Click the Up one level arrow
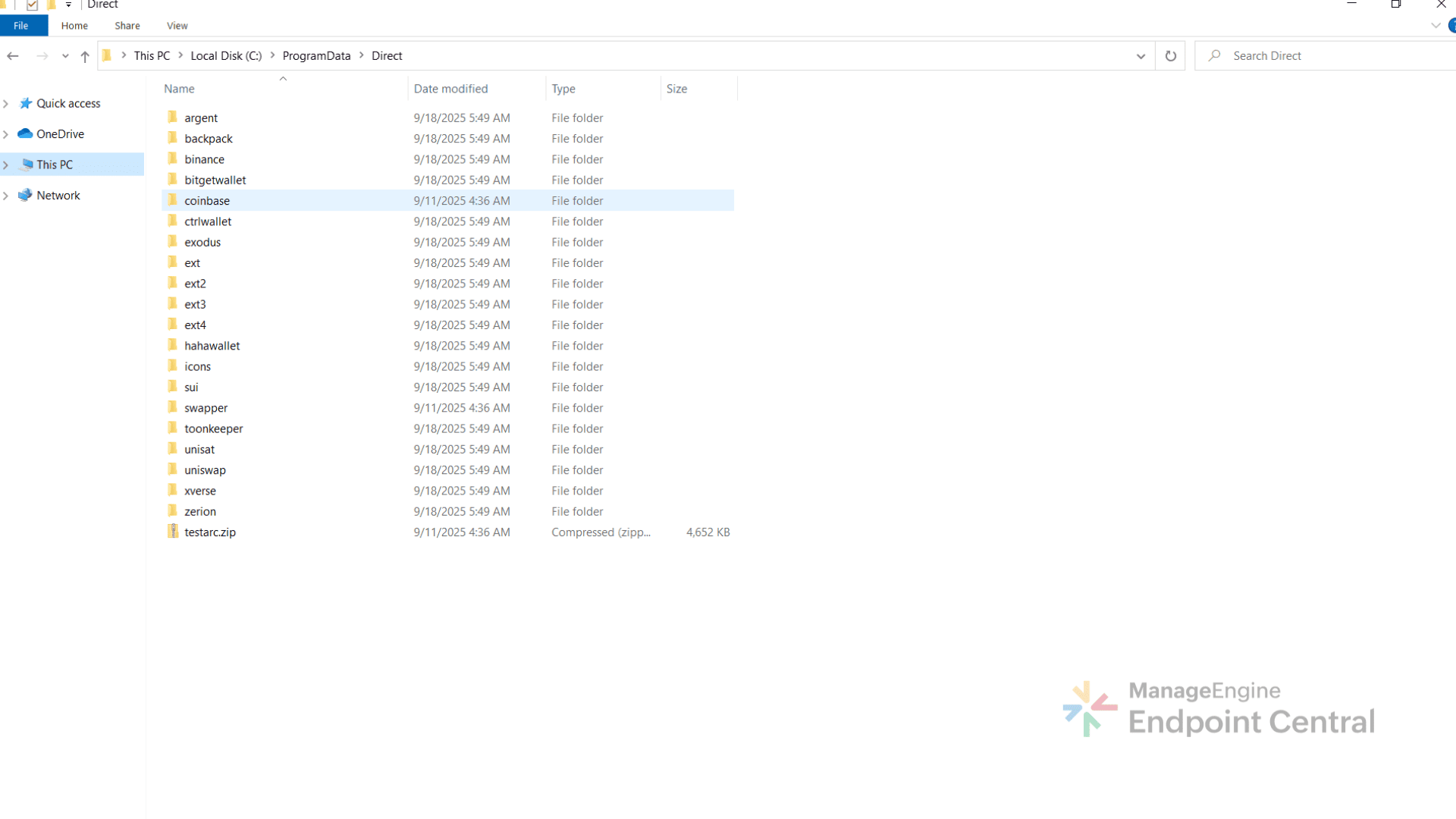The image size is (1456, 819). click(x=85, y=56)
